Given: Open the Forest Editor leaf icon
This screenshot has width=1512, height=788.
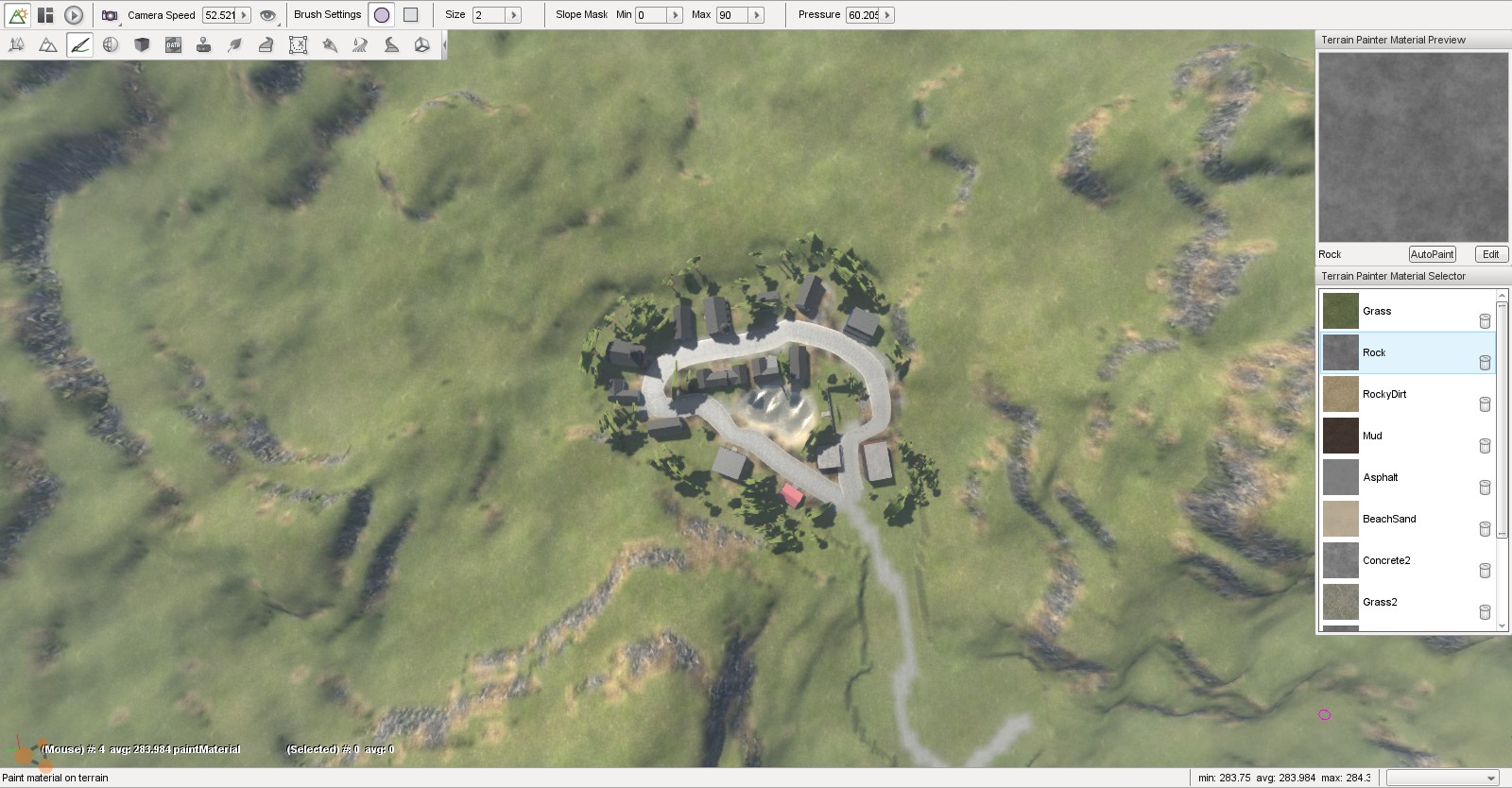Looking at the screenshot, I should click(x=234, y=44).
